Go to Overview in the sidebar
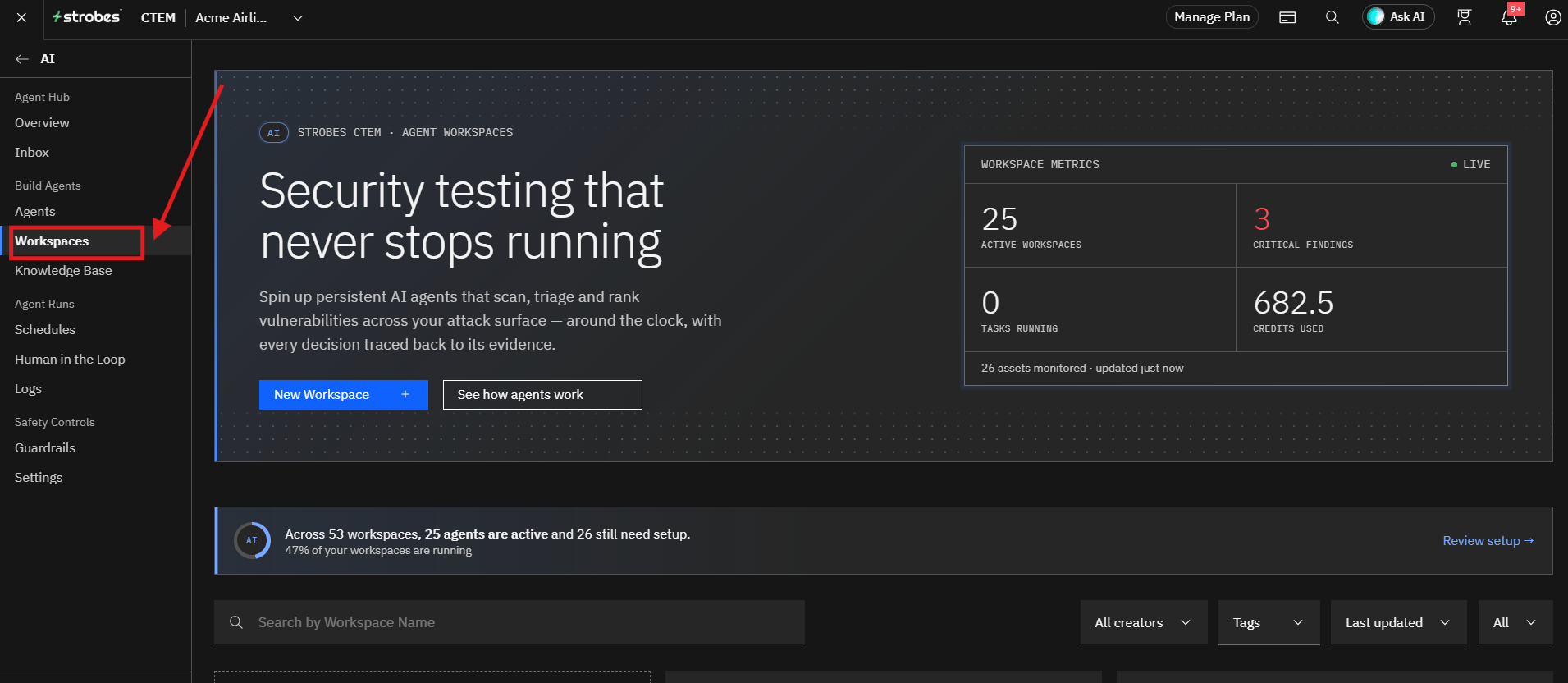 [x=42, y=123]
